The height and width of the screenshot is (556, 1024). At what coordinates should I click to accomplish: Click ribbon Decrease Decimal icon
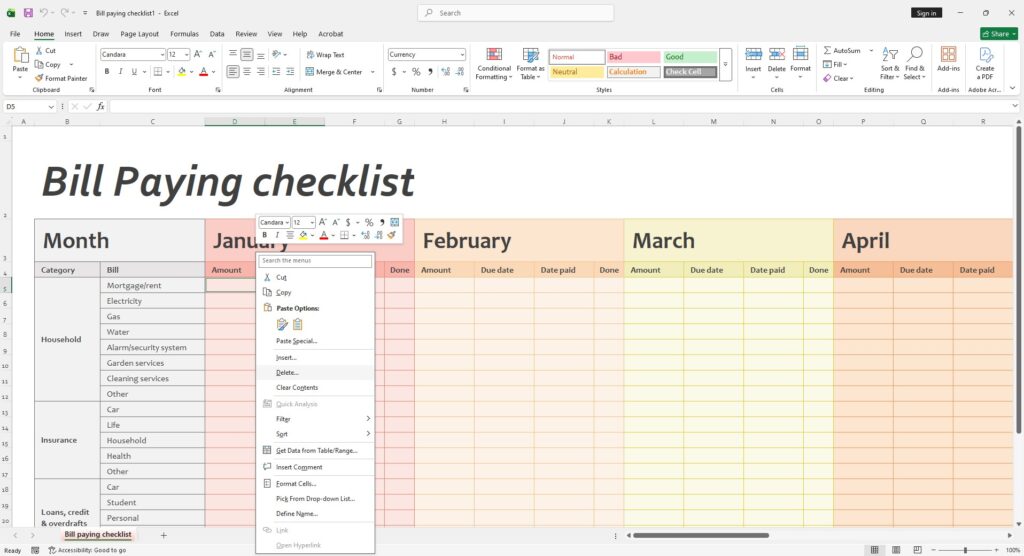coord(460,71)
